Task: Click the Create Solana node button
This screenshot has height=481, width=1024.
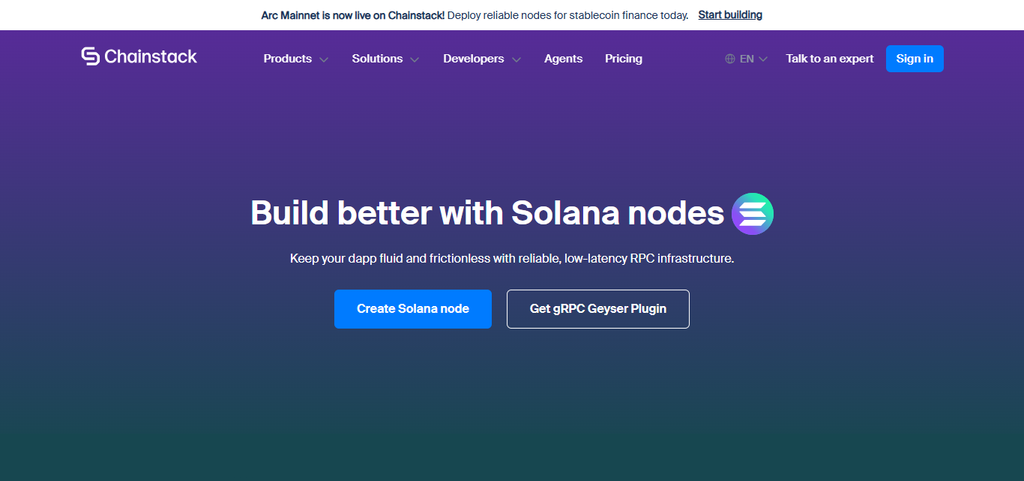Action: [x=413, y=309]
